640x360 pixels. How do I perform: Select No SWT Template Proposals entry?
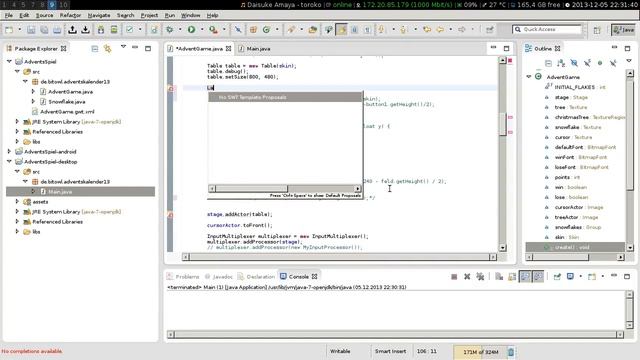(x=285, y=97)
